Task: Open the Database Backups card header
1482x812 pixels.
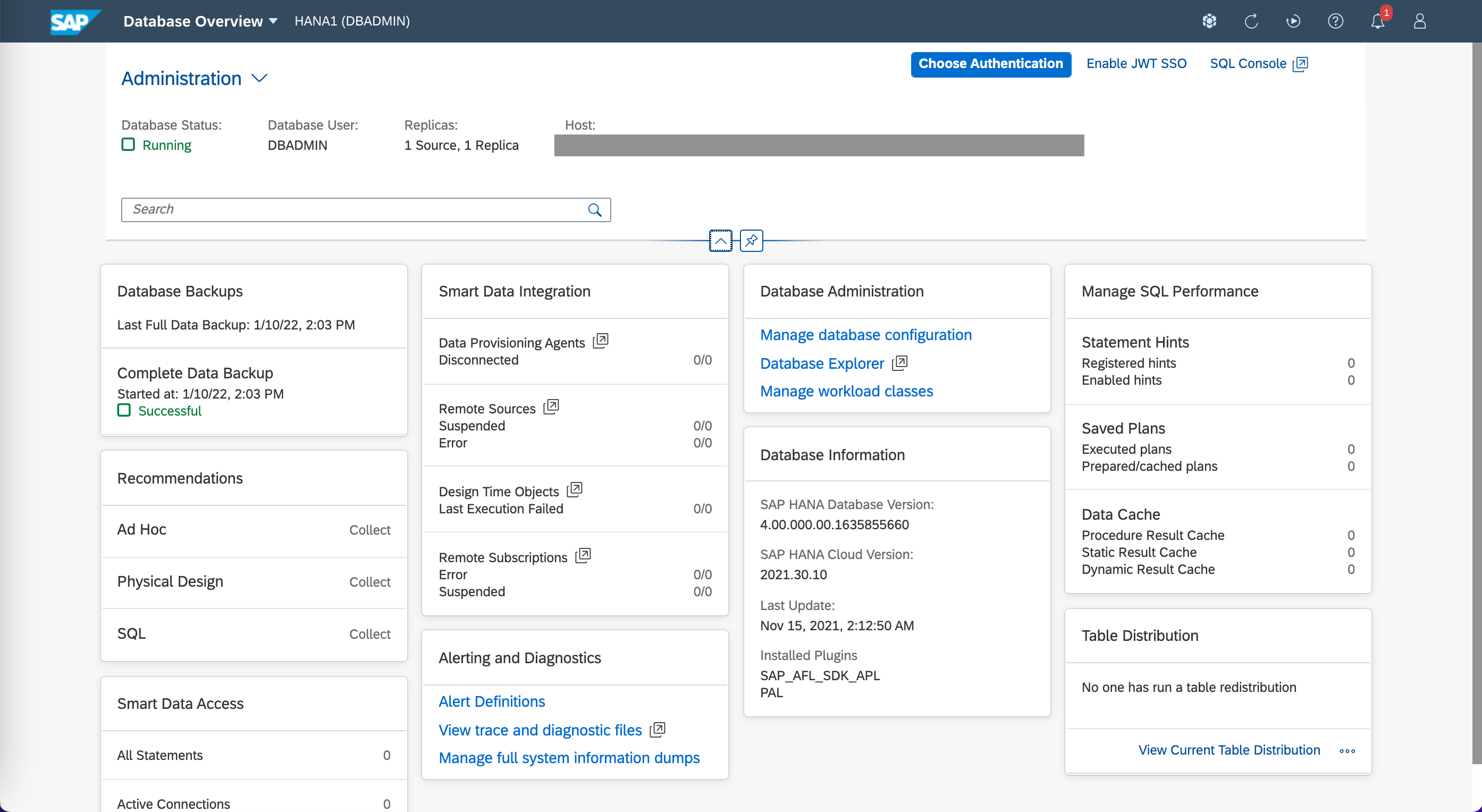Action: click(x=180, y=292)
